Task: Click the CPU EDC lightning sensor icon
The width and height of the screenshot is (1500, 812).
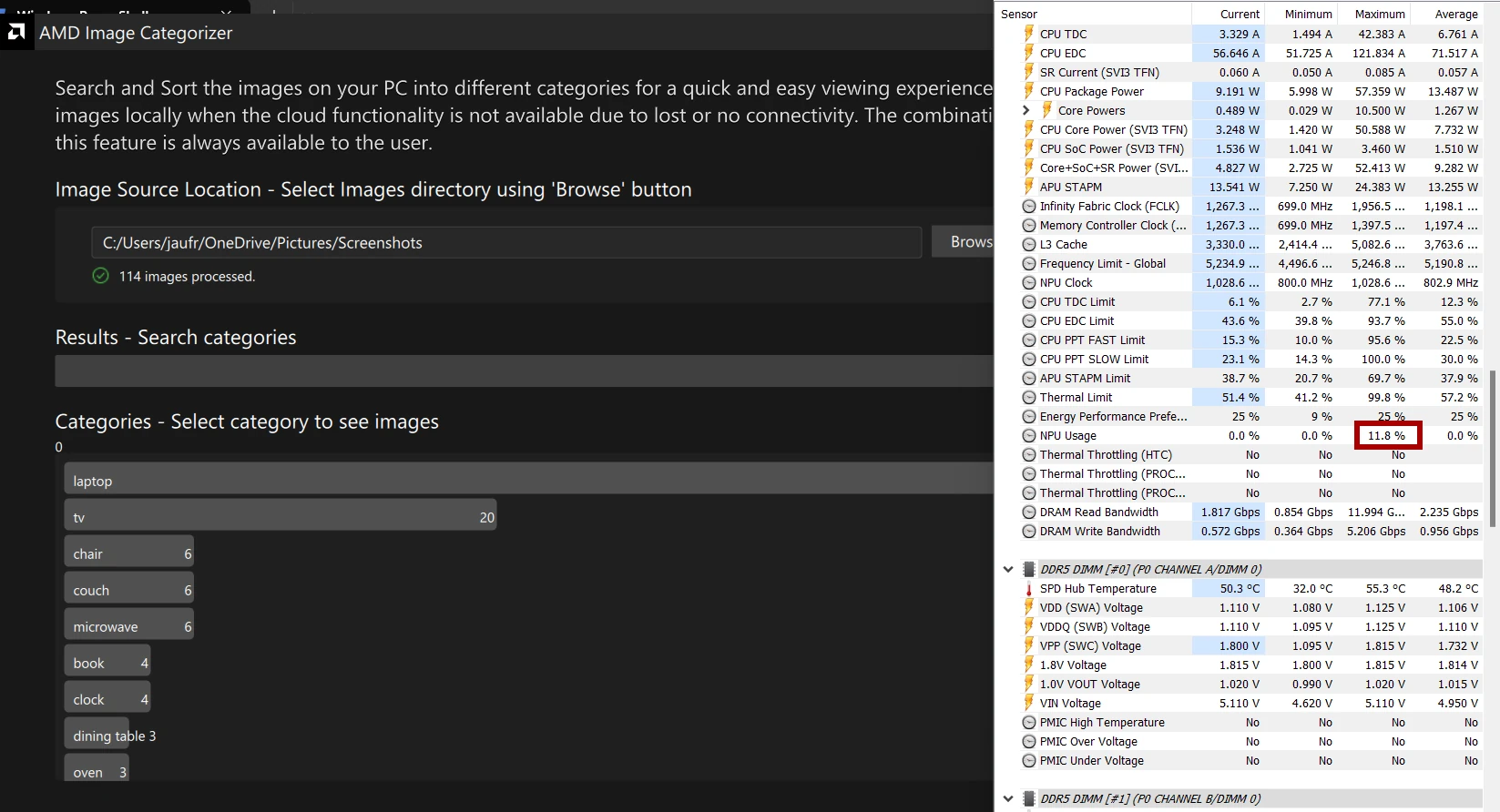Action: [x=1029, y=53]
